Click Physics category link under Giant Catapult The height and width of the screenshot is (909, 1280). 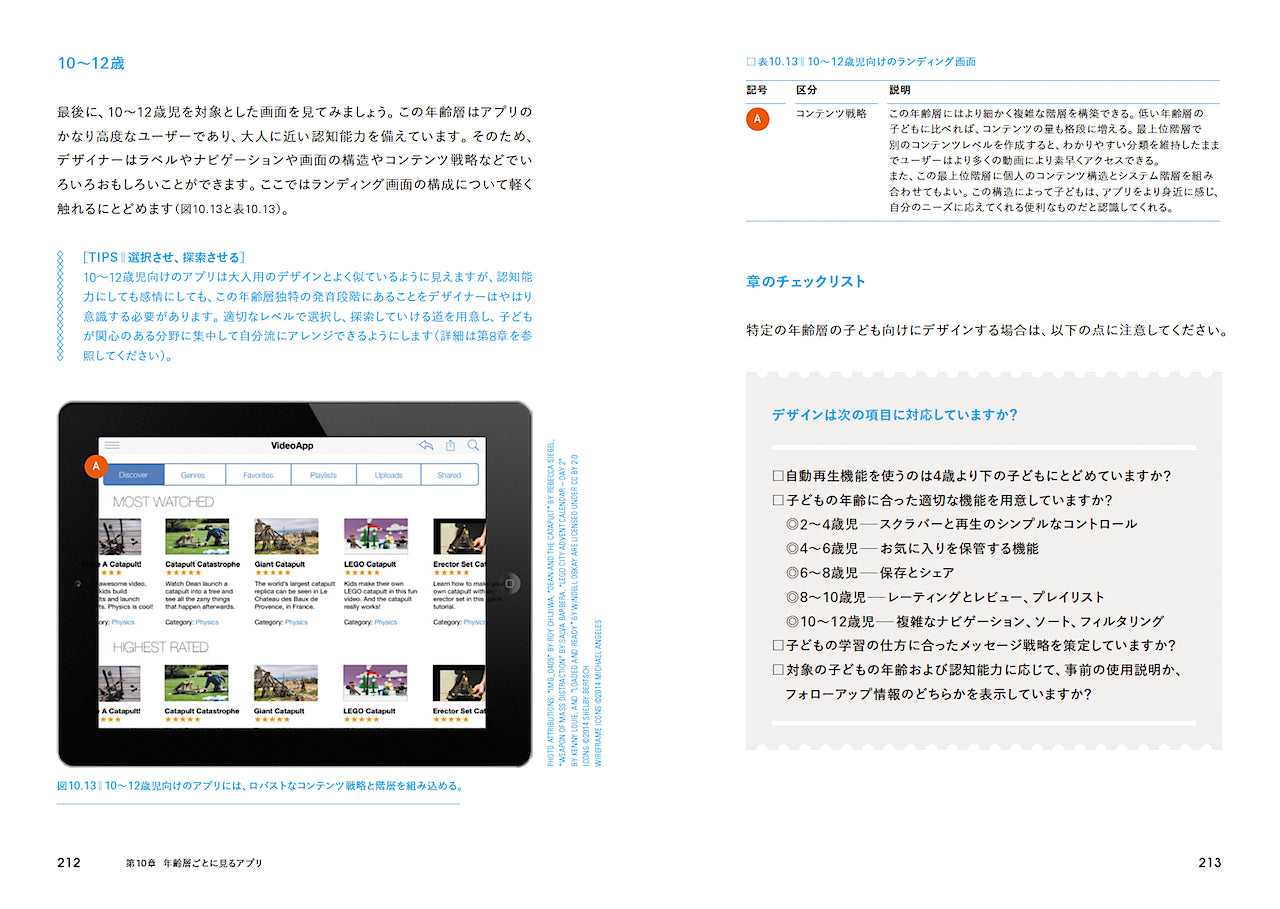point(296,623)
